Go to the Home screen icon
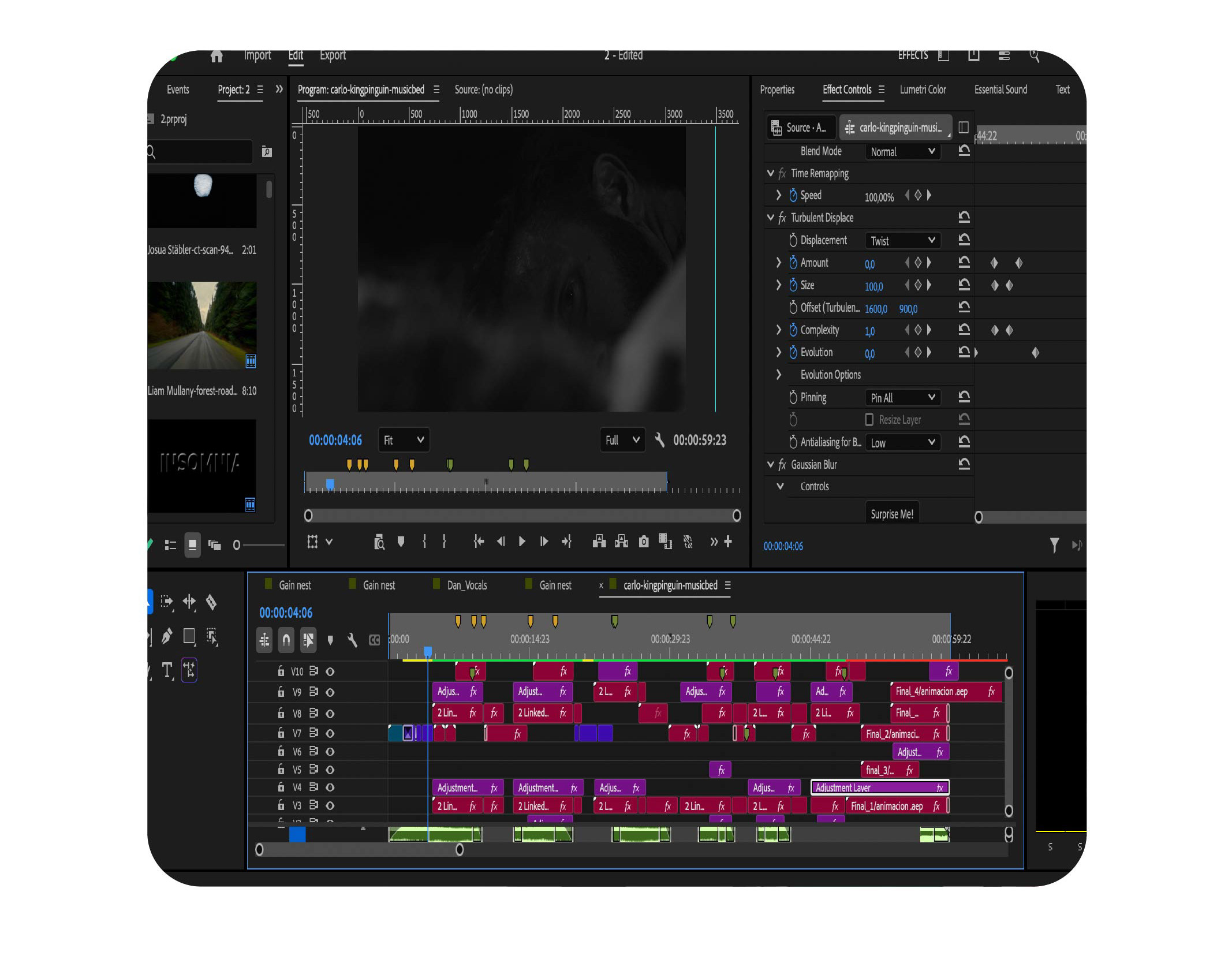 point(216,56)
